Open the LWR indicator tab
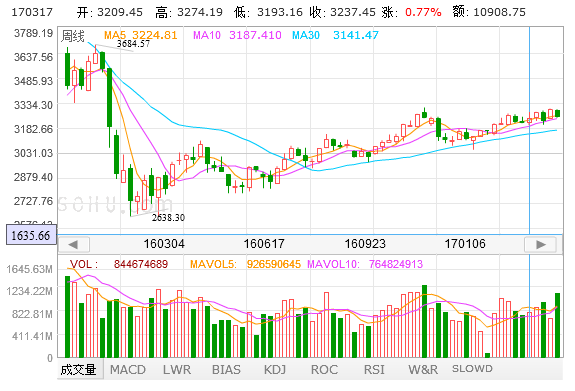The height and width of the screenshot is (391, 575). tap(177, 370)
